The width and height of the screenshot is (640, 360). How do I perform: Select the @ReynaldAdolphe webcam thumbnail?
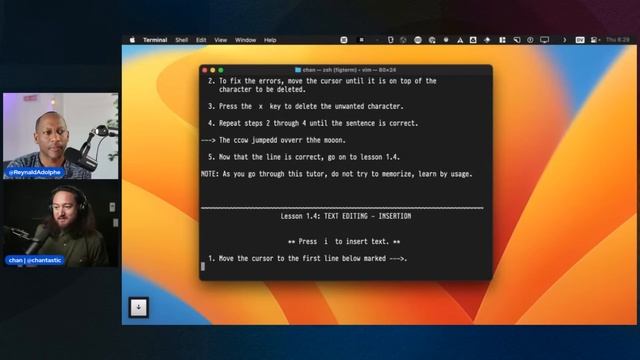pyautogui.click(x=61, y=136)
